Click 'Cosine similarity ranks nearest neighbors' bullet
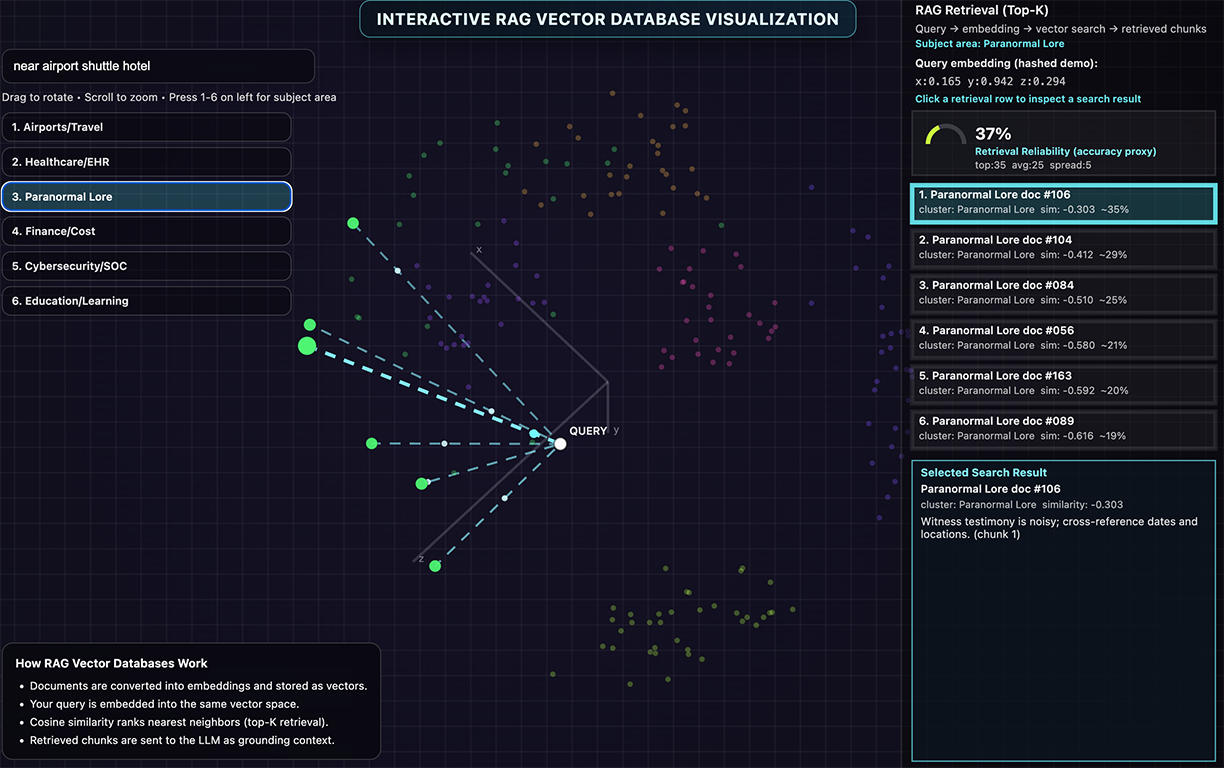The width and height of the screenshot is (1224, 768). tap(179, 722)
